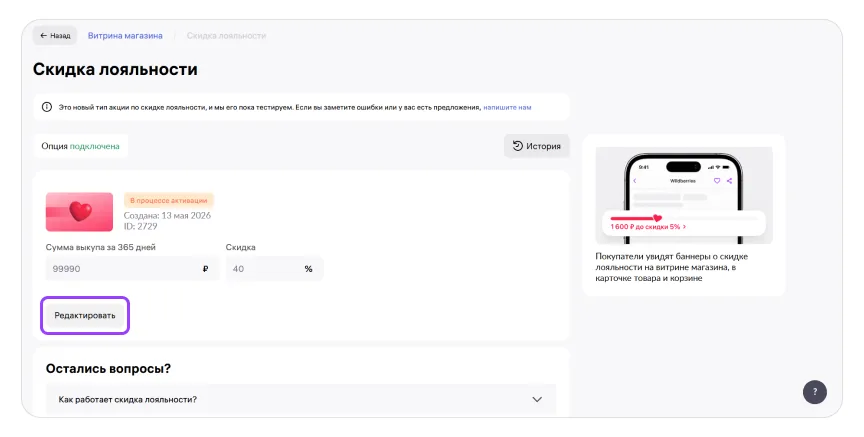Select the Создана: 13 мая 2026 text
The width and height of the screenshot is (864, 437).
click(x=167, y=215)
